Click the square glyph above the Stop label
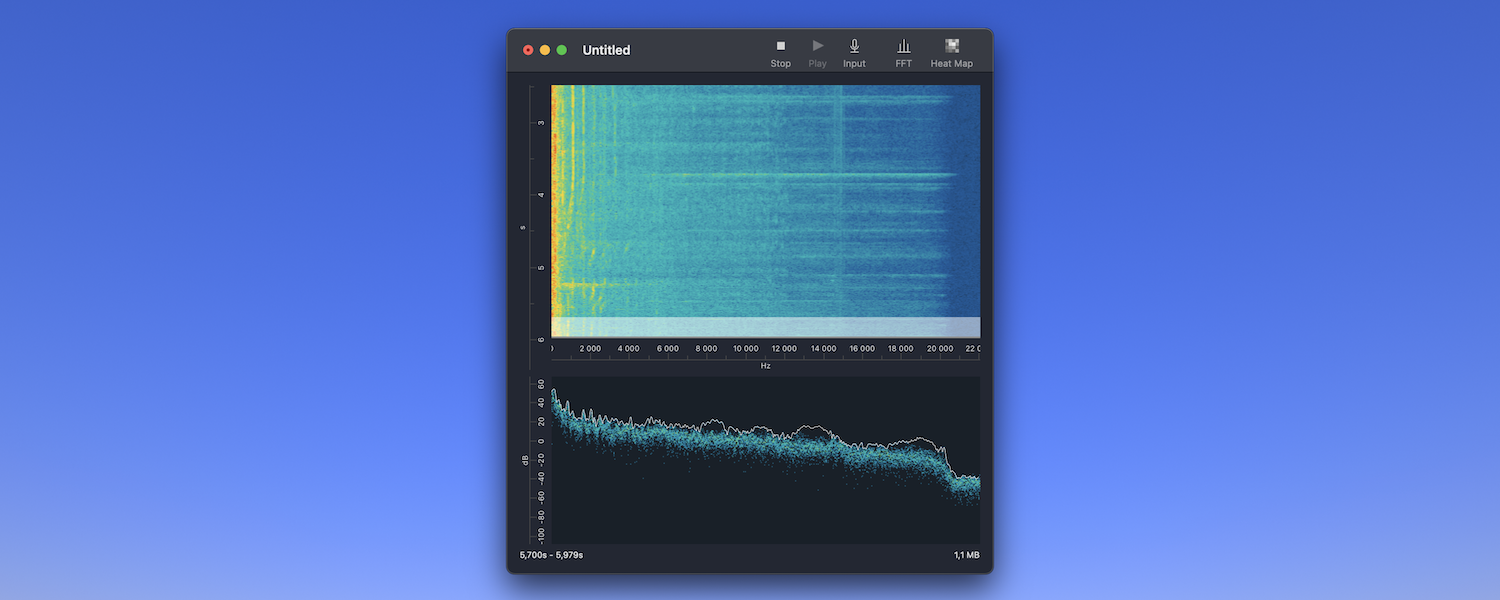The height and width of the screenshot is (600, 1500). click(x=780, y=46)
